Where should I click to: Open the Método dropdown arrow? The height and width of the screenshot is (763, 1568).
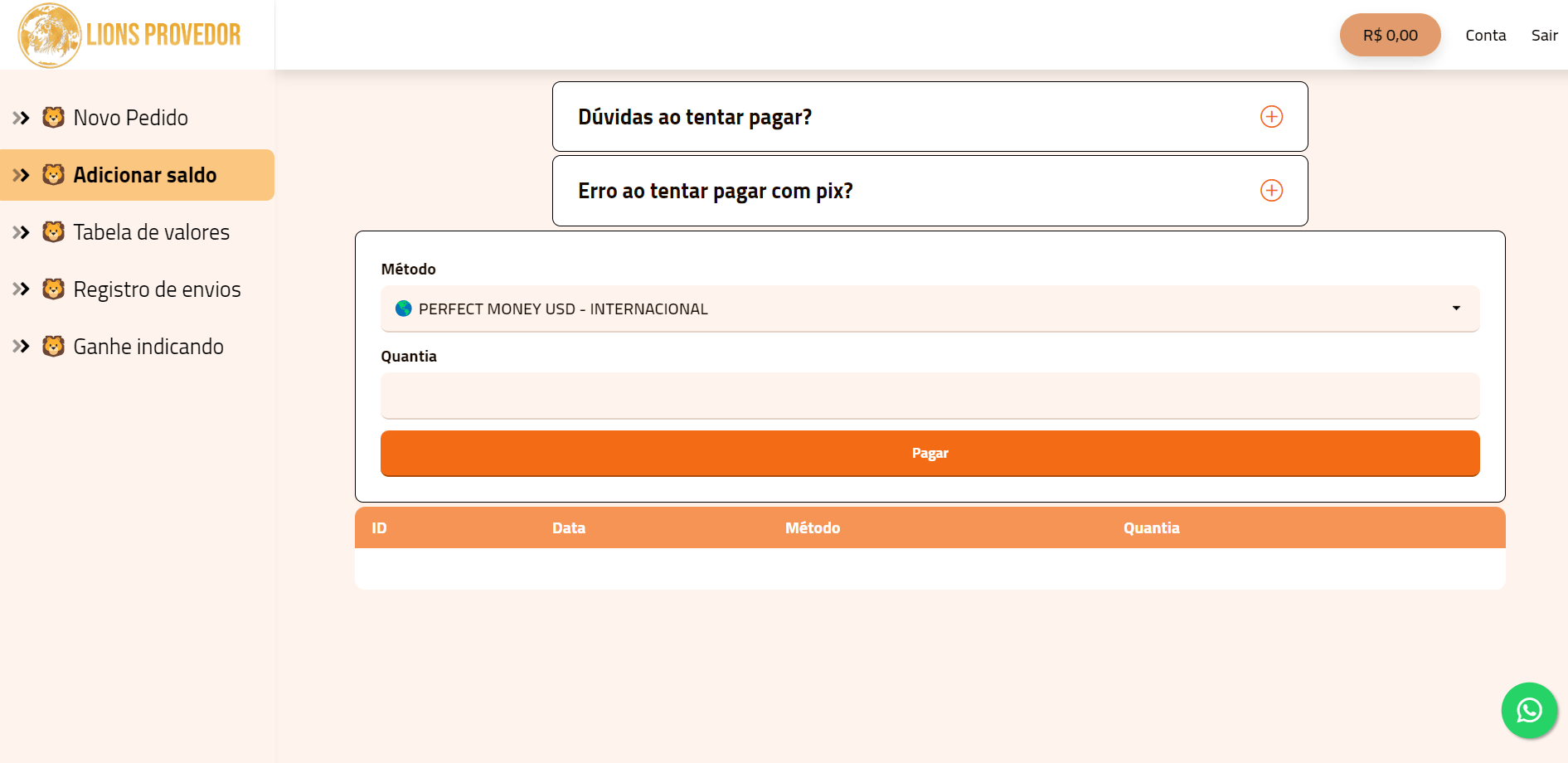[x=1456, y=309]
